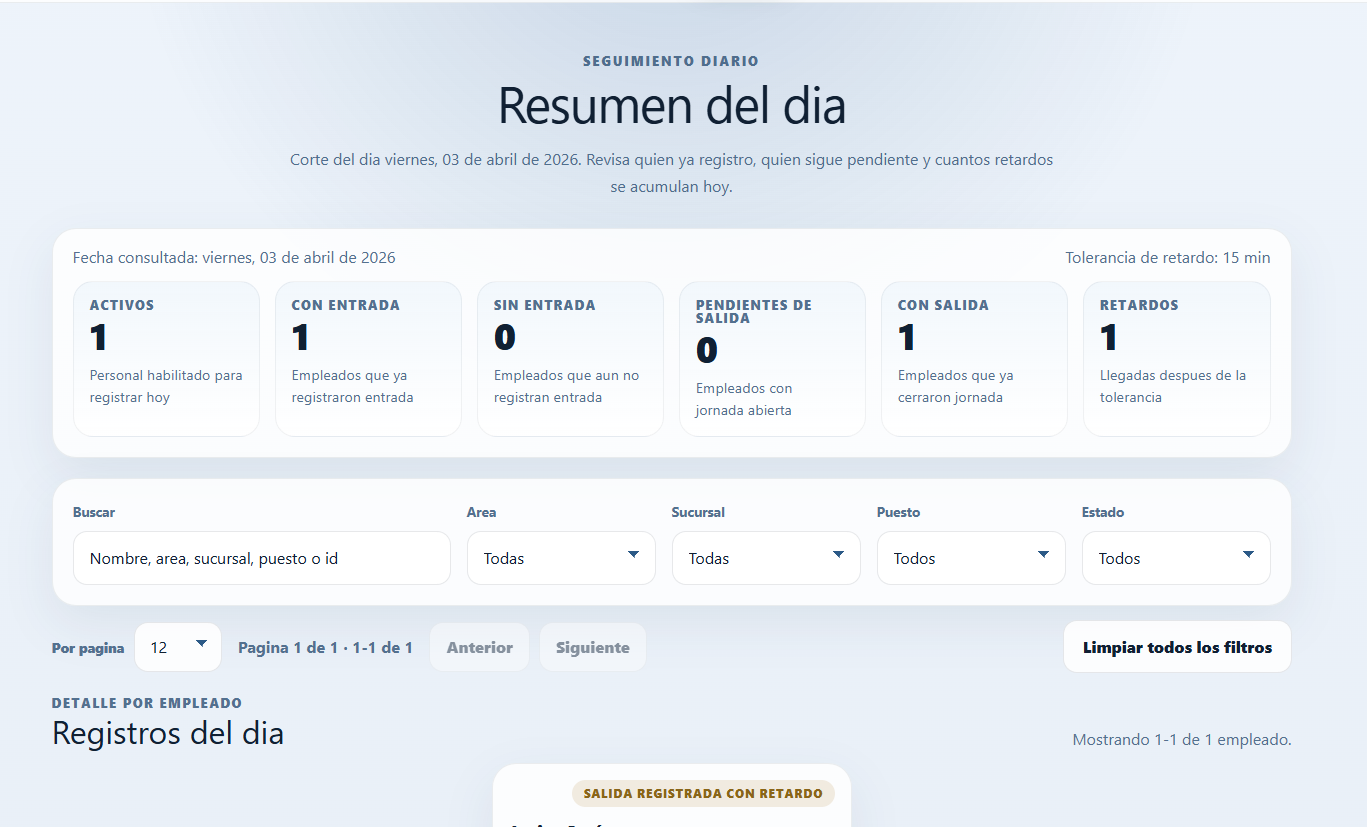Image resolution: width=1367 pixels, height=827 pixels.
Task: Select the ACTIVOS summary card
Action: point(166,358)
